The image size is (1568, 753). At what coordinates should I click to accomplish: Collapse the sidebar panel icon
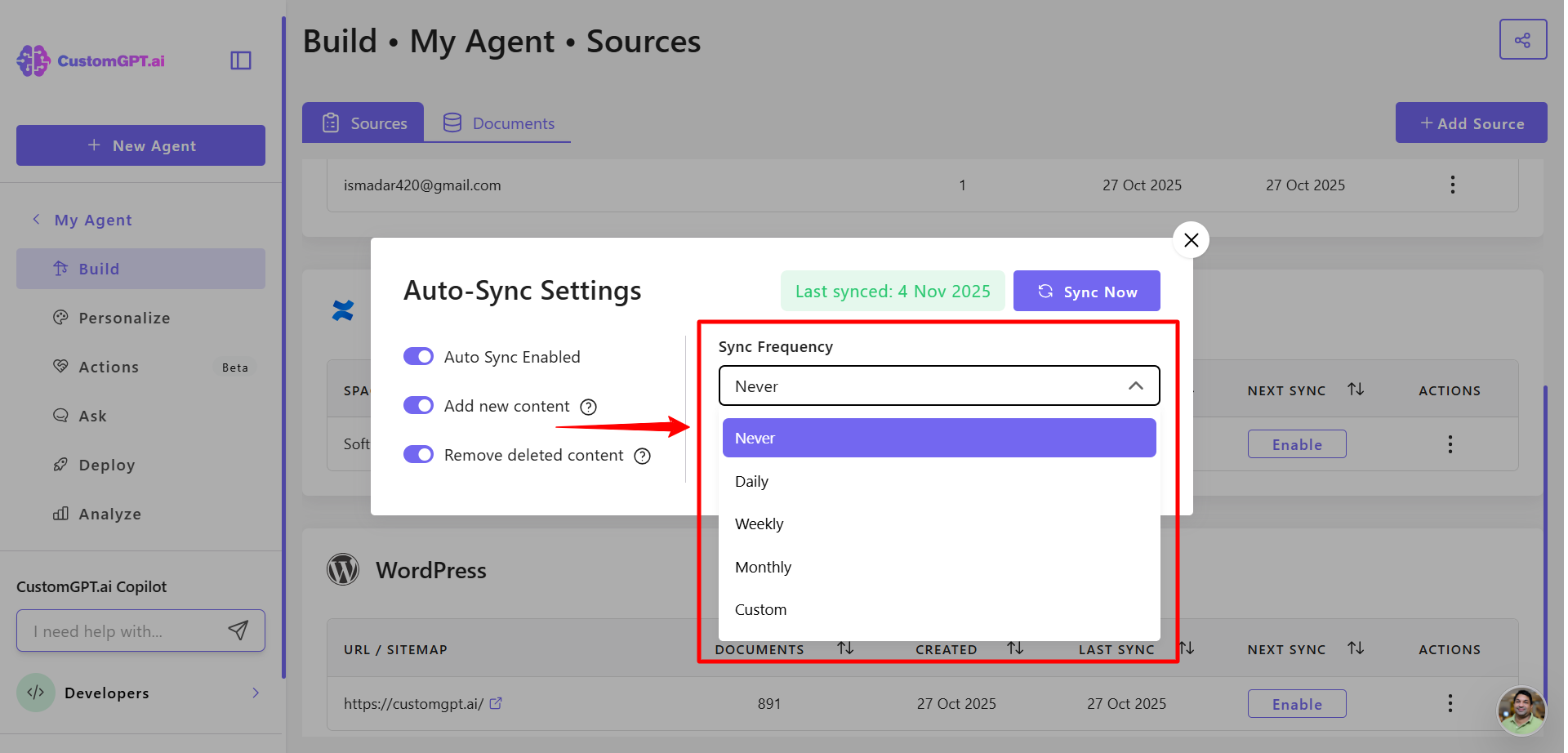241,60
